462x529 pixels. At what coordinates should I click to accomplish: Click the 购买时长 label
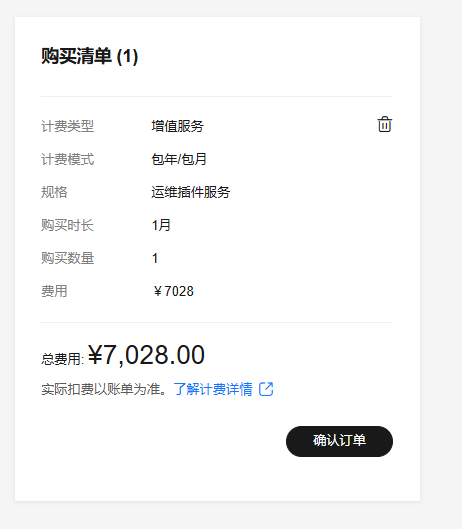coord(67,225)
